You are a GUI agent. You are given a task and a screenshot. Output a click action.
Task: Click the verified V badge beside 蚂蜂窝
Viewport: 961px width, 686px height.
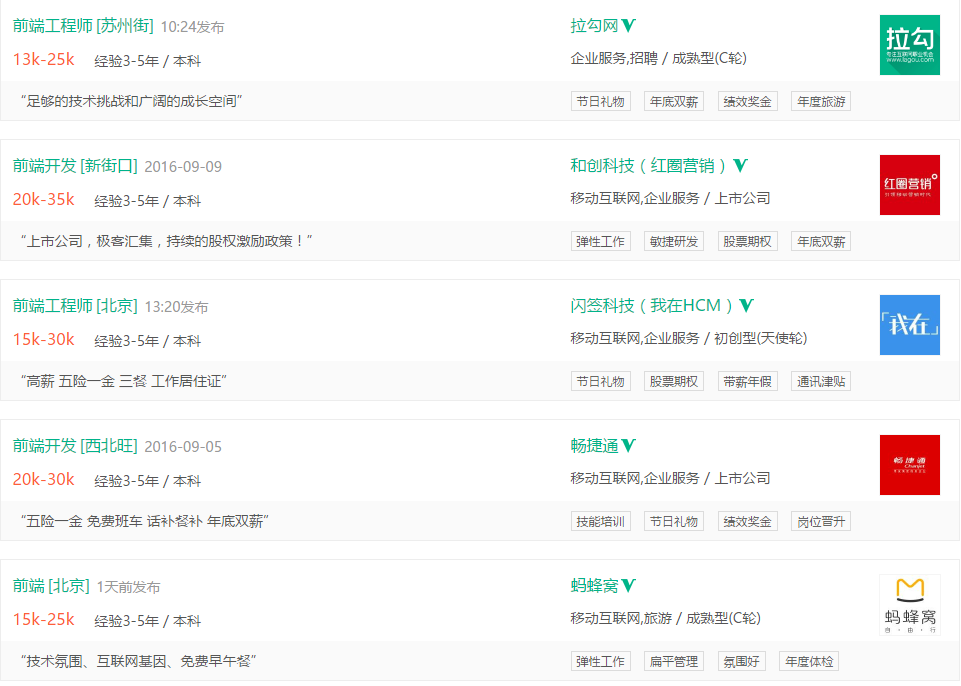coord(629,585)
